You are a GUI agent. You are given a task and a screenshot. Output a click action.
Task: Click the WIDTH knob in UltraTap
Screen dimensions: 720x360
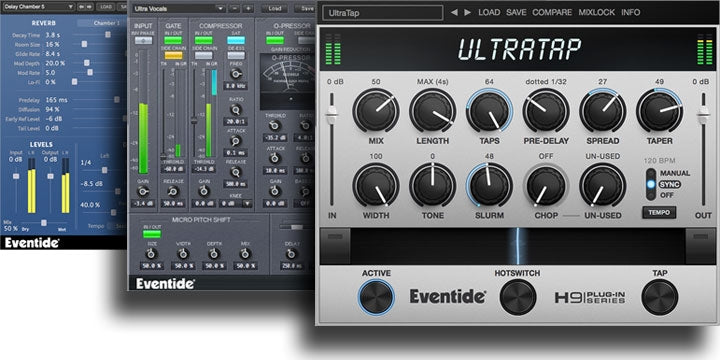coord(376,185)
